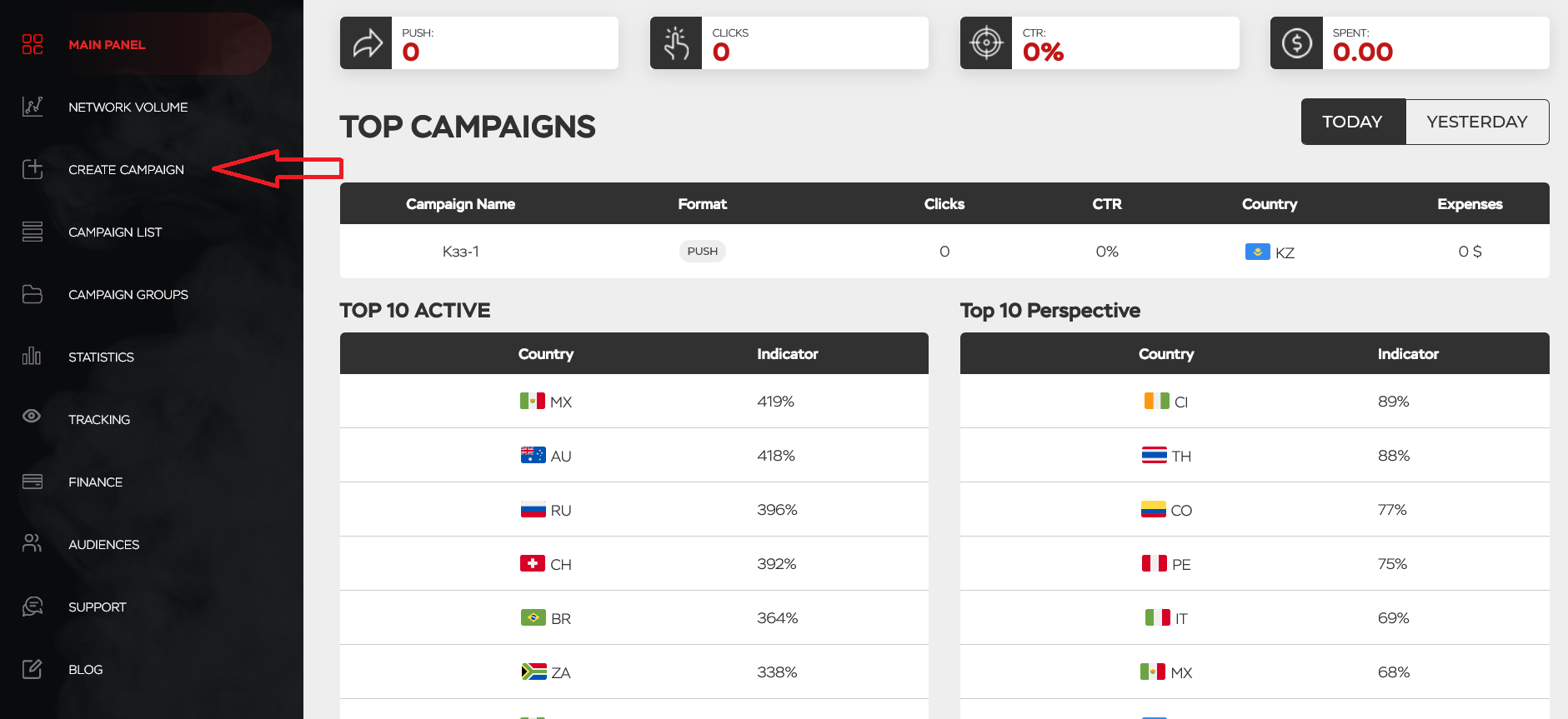Click the CTR target icon card
The width and height of the screenshot is (1568, 719).
[986, 43]
